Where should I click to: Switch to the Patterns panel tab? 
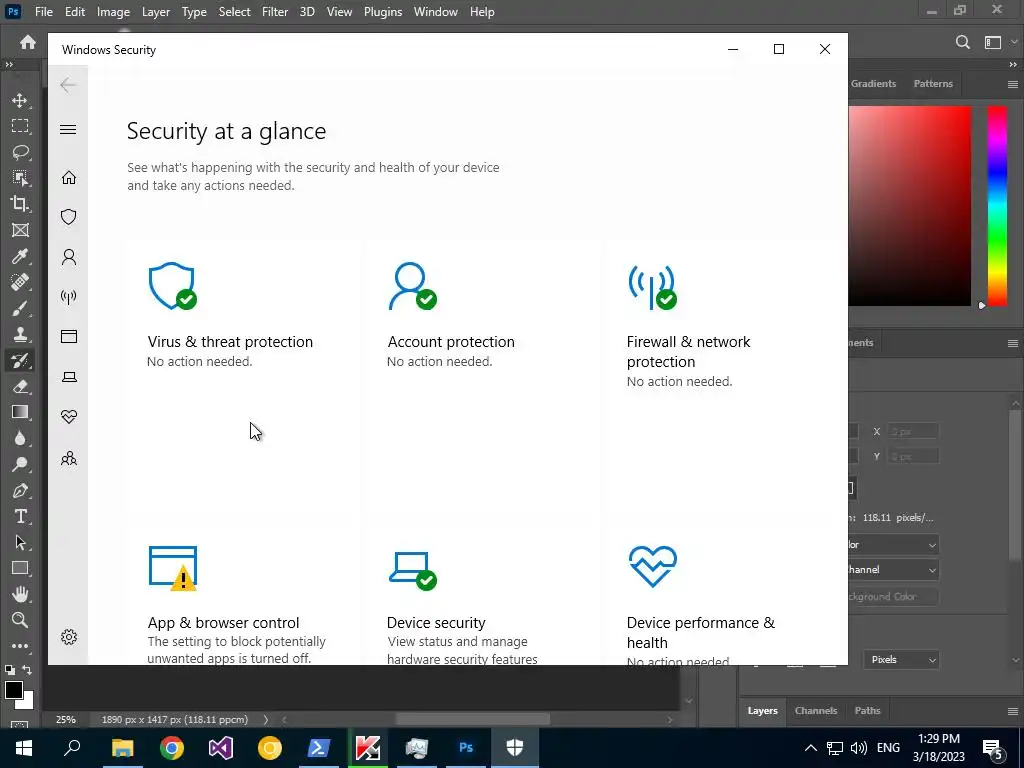point(933,84)
